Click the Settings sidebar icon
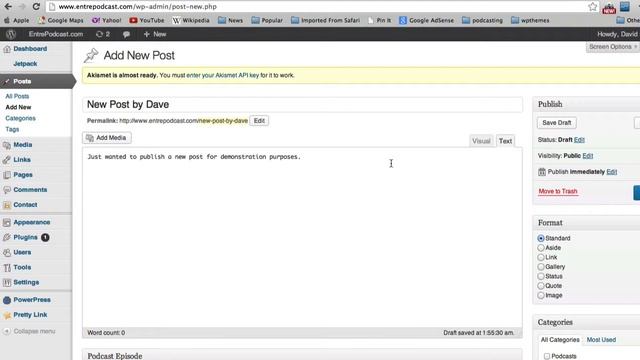The width and height of the screenshot is (640, 360). coord(7,282)
